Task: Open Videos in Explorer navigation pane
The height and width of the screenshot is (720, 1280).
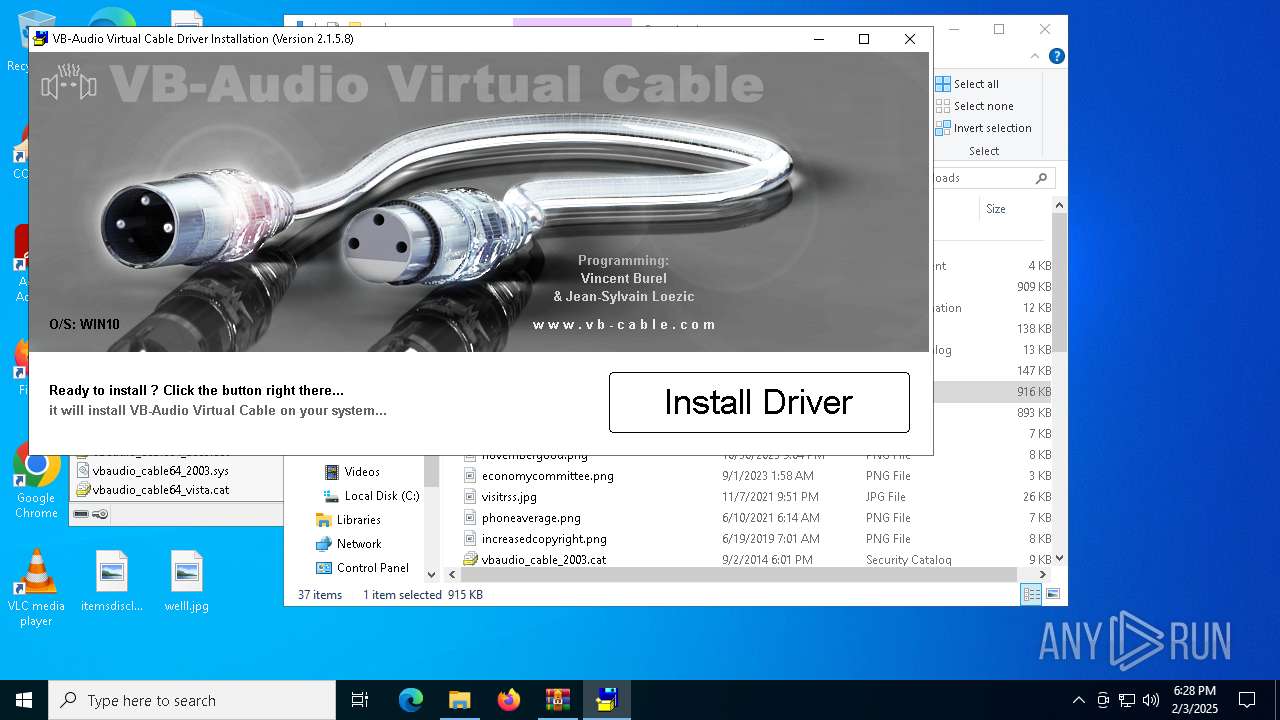Action: [361, 472]
